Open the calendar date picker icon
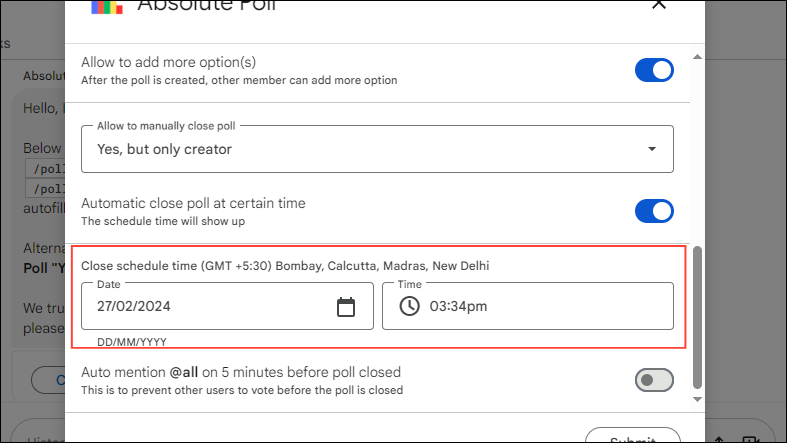Image resolution: width=787 pixels, height=443 pixels. tap(346, 307)
